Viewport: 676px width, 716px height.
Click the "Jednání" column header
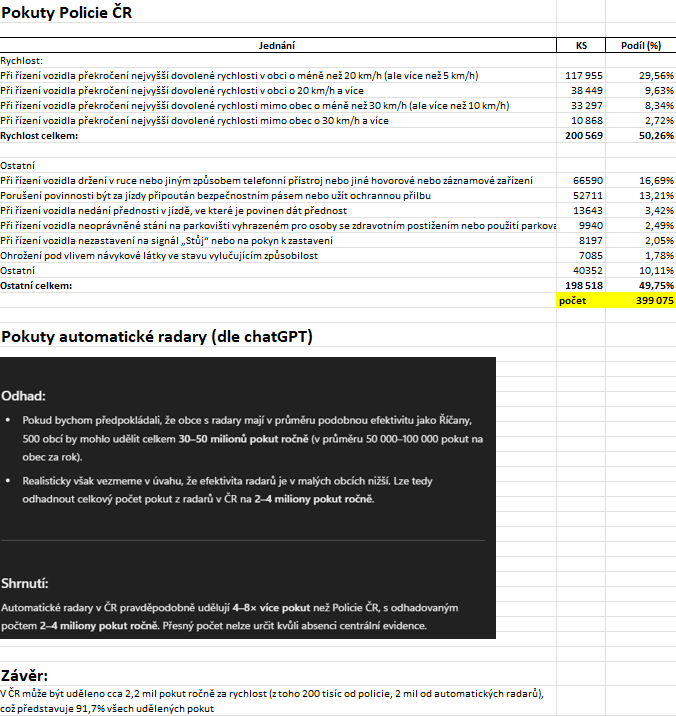click(277, 45)
